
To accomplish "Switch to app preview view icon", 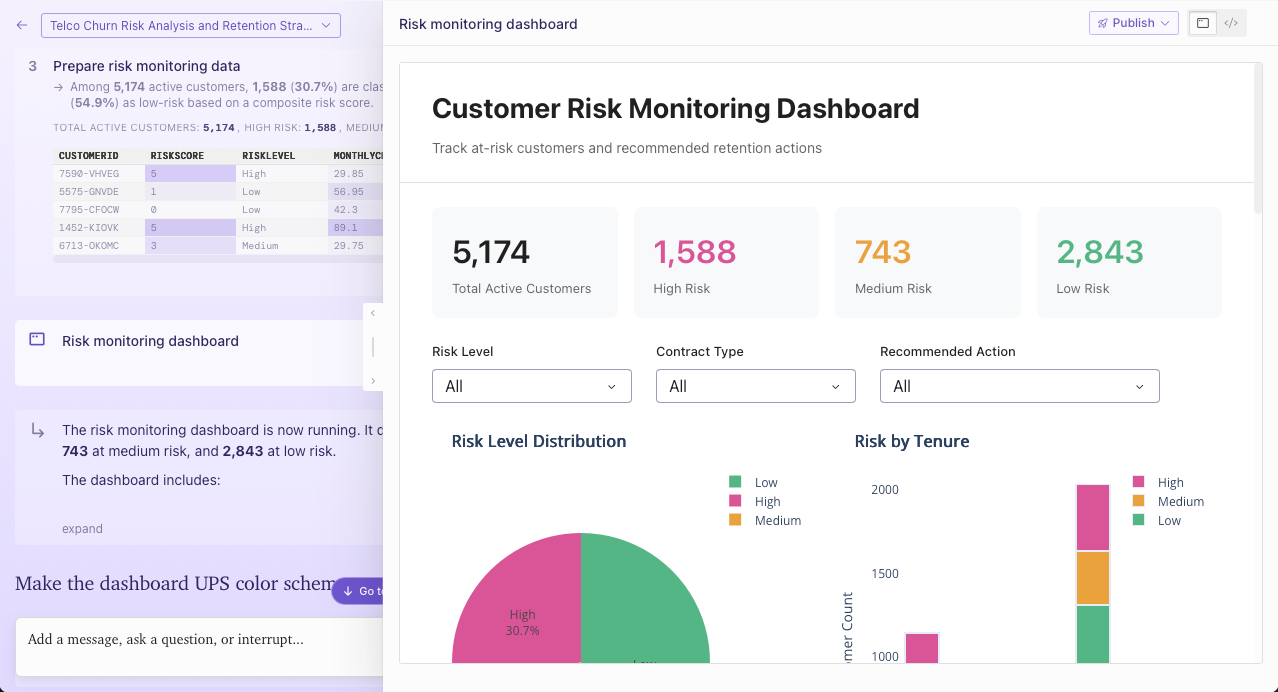I will coord(1203,23).
